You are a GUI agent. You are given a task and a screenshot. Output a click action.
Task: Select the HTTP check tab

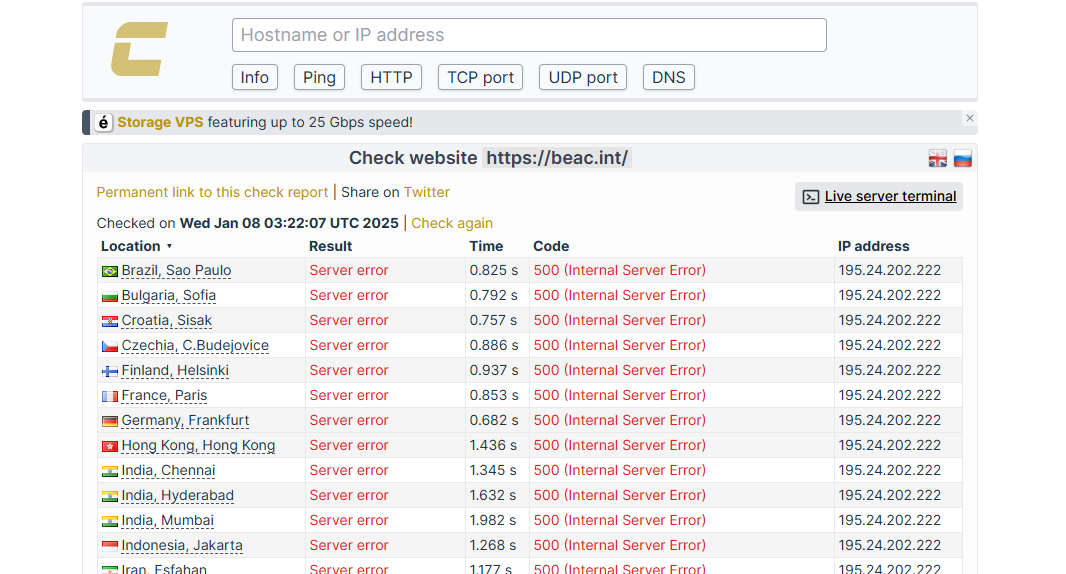391,77
